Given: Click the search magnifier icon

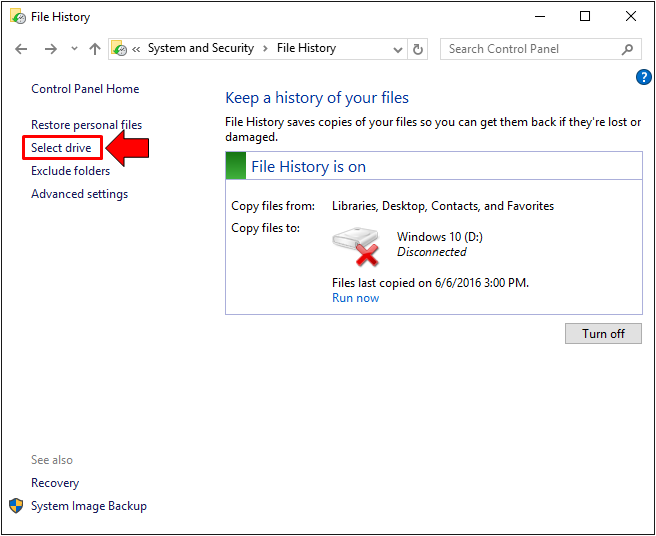Looking at the screenshot, I should click(627, 49).
